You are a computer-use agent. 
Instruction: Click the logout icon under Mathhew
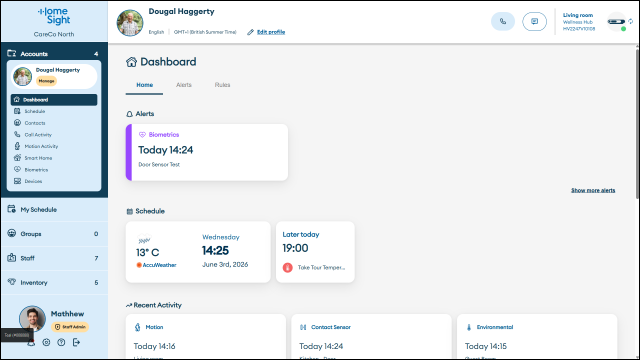tap(76, 342)
